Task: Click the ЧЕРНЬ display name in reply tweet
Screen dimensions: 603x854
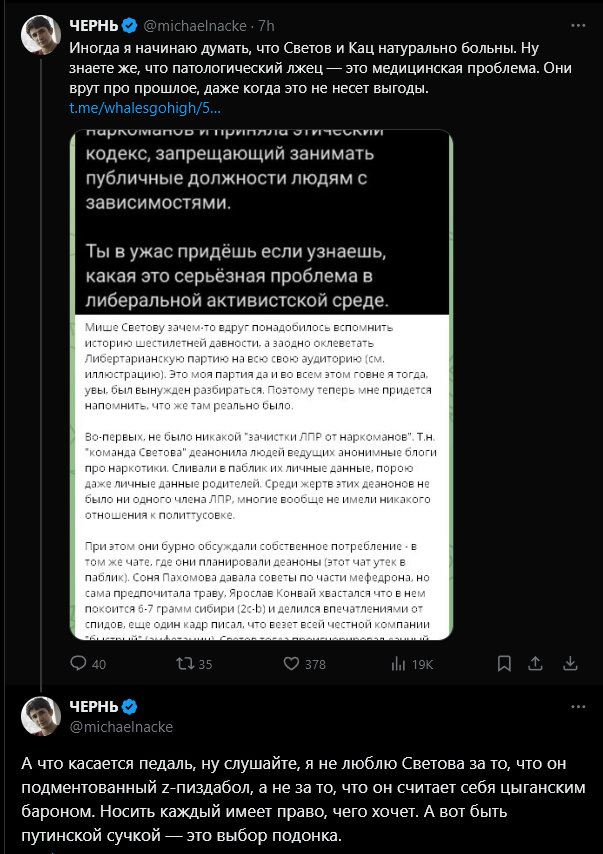Action: [x=94, y=706]
